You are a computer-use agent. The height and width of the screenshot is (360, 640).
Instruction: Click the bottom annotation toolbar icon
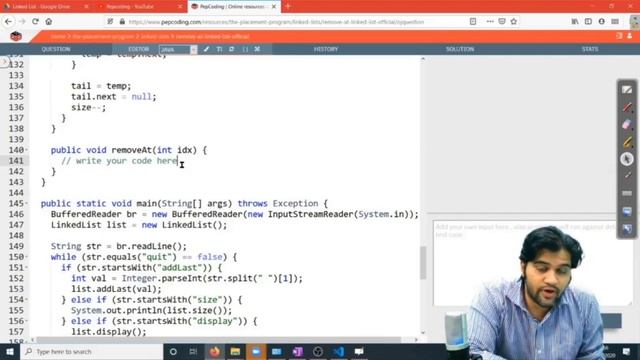pos(627,229)
